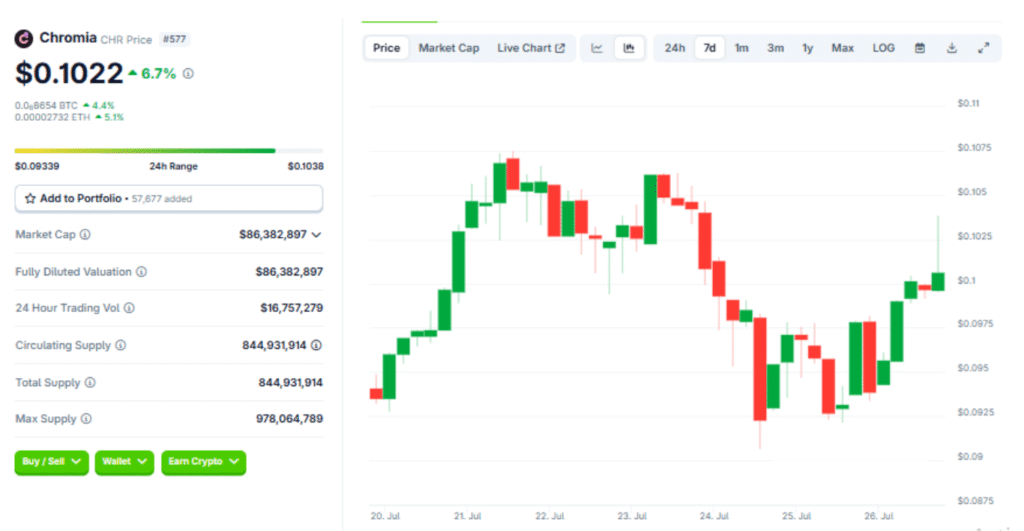Select the 24h time range
The width and height of the screenshot is (1024, 531).
675,48
